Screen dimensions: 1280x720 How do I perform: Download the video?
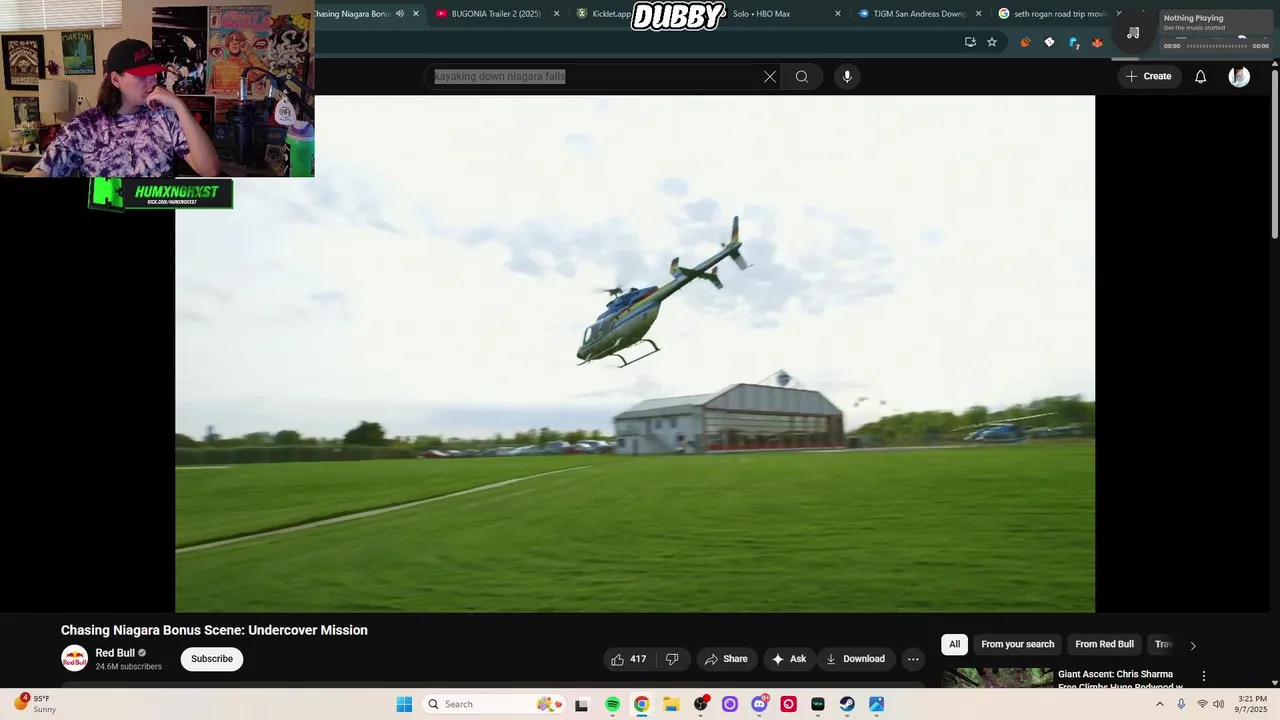(x=855, y=659)
